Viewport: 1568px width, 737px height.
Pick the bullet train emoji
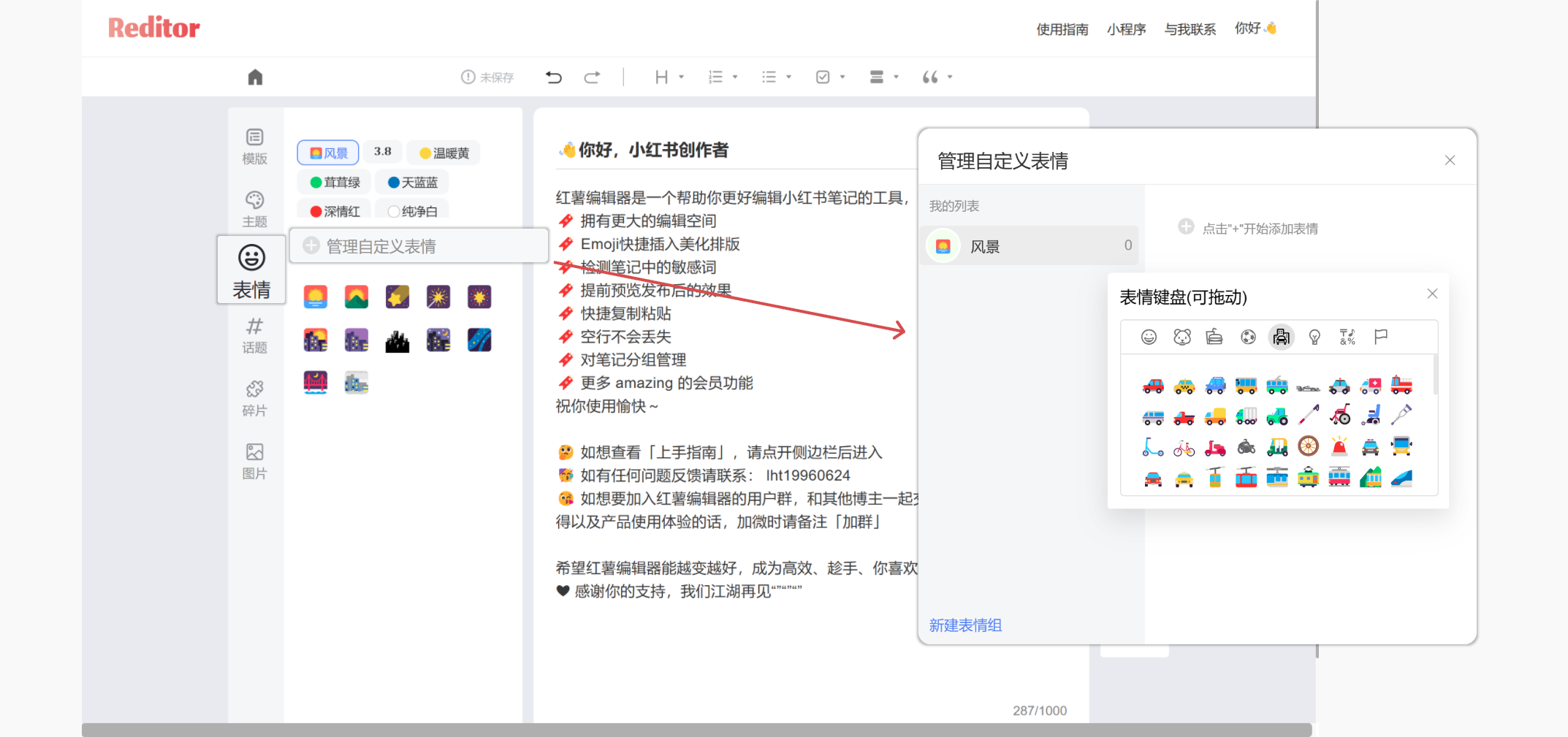1401,478
